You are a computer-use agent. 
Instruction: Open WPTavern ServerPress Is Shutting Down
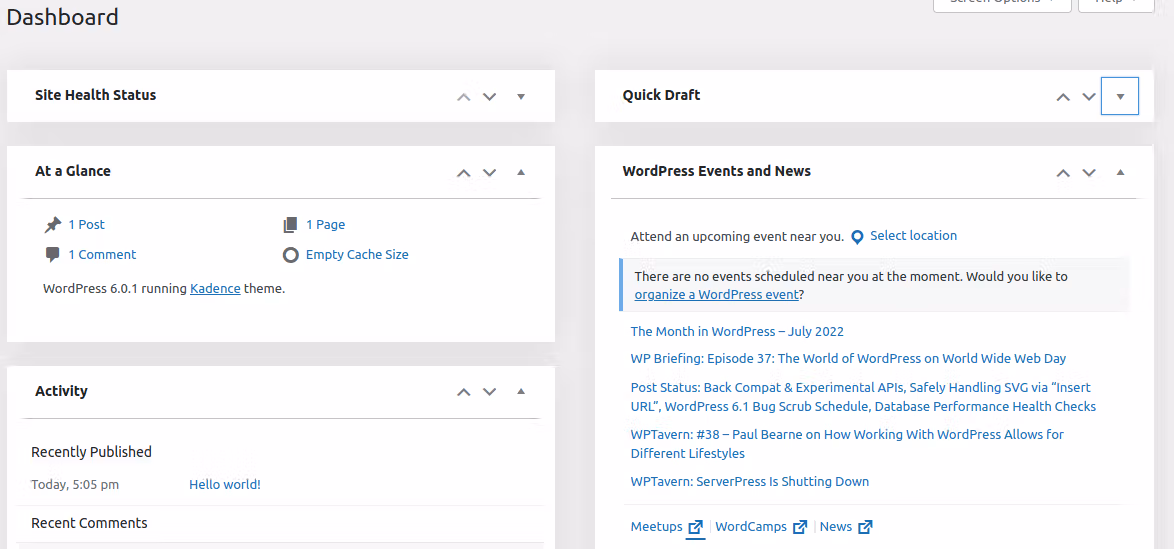(749, 482)
